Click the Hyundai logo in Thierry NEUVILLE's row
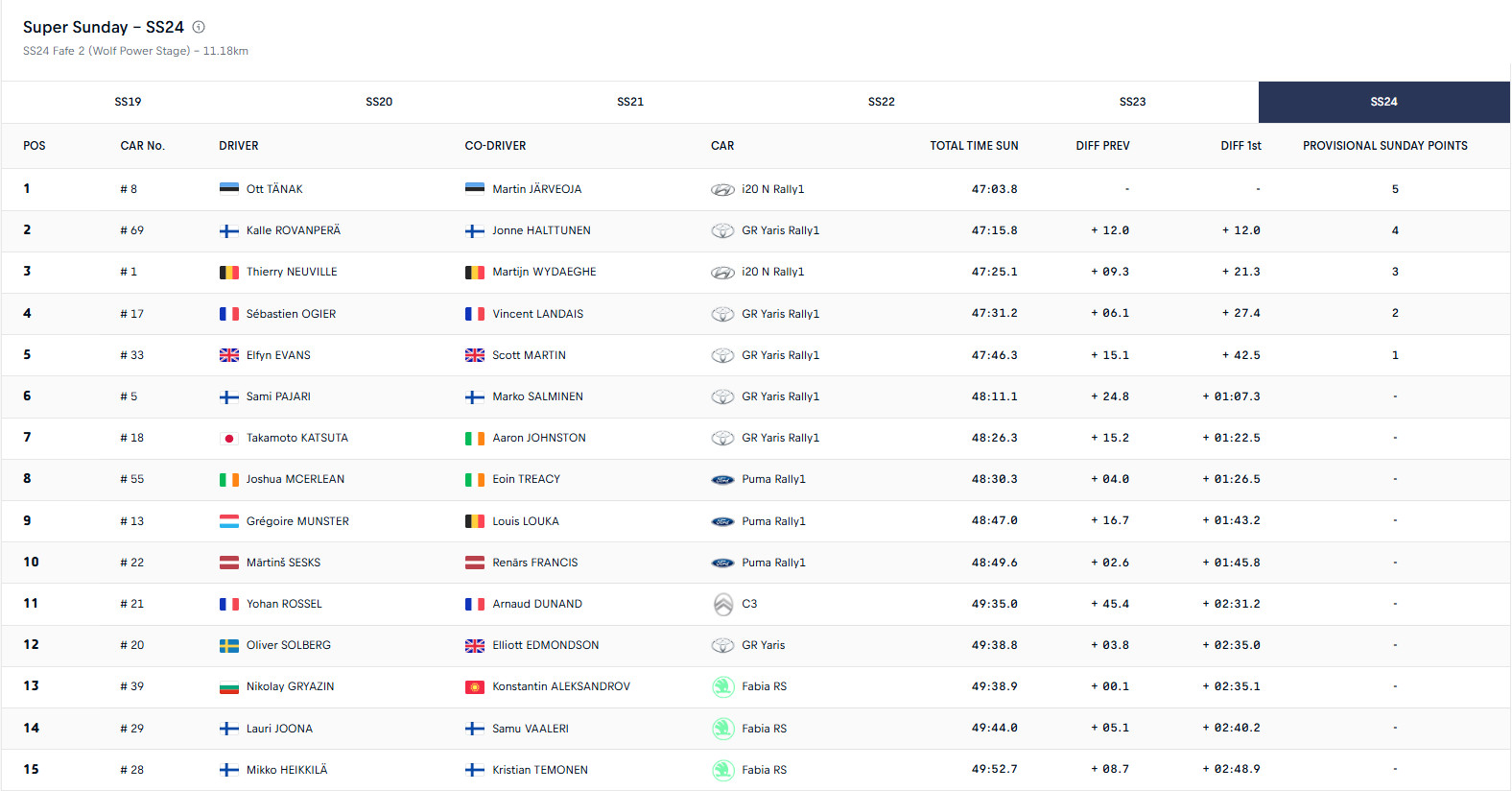The width and height of the screenshot is (1512, 791). point(722,272)
